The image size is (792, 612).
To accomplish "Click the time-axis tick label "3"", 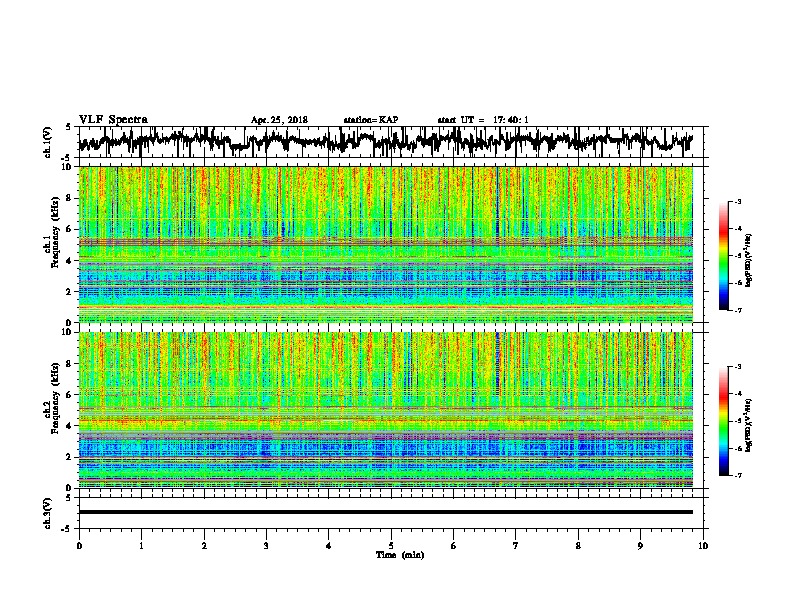I will pyautogui.click(x=266, y=546).
